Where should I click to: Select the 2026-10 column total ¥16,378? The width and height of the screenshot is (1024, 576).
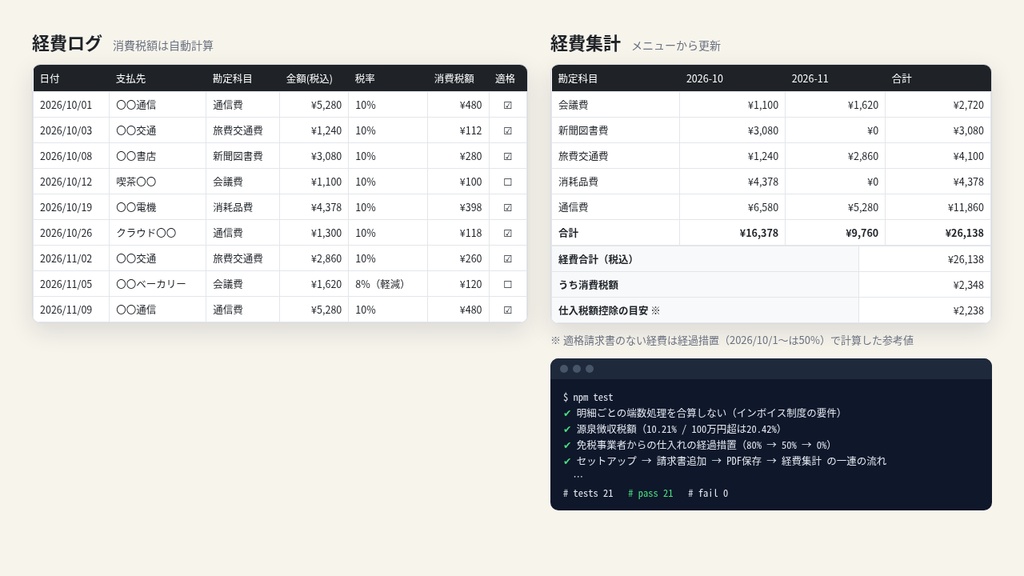[x=732, y=233]
